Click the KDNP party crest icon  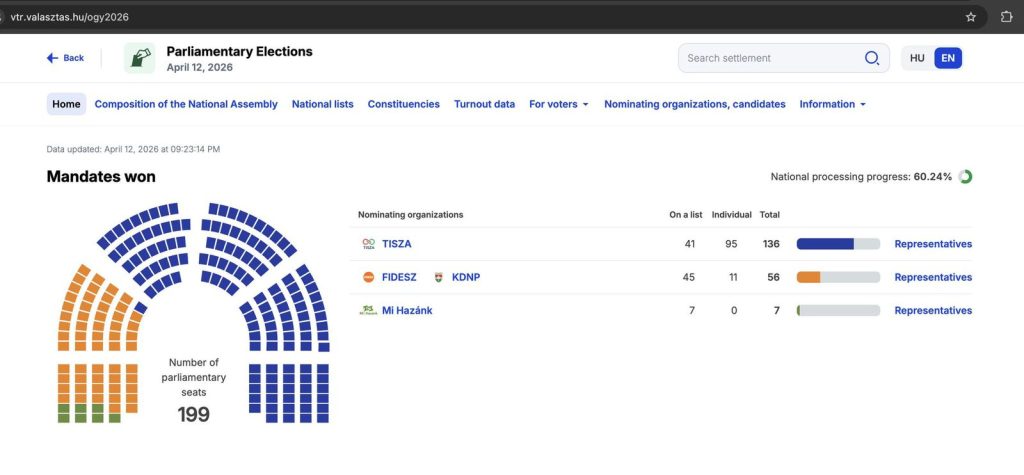coord(439,277)
